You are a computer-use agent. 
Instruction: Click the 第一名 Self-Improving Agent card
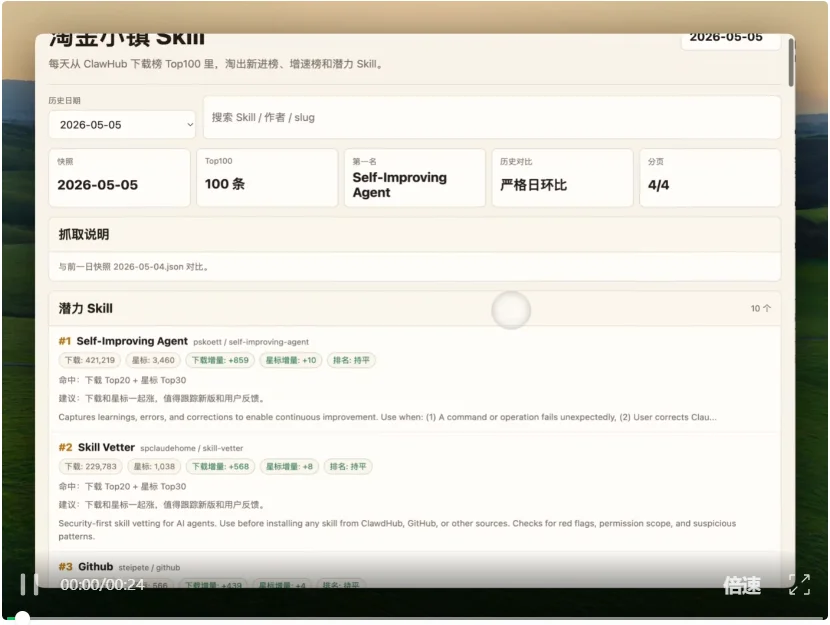(415, 178)
